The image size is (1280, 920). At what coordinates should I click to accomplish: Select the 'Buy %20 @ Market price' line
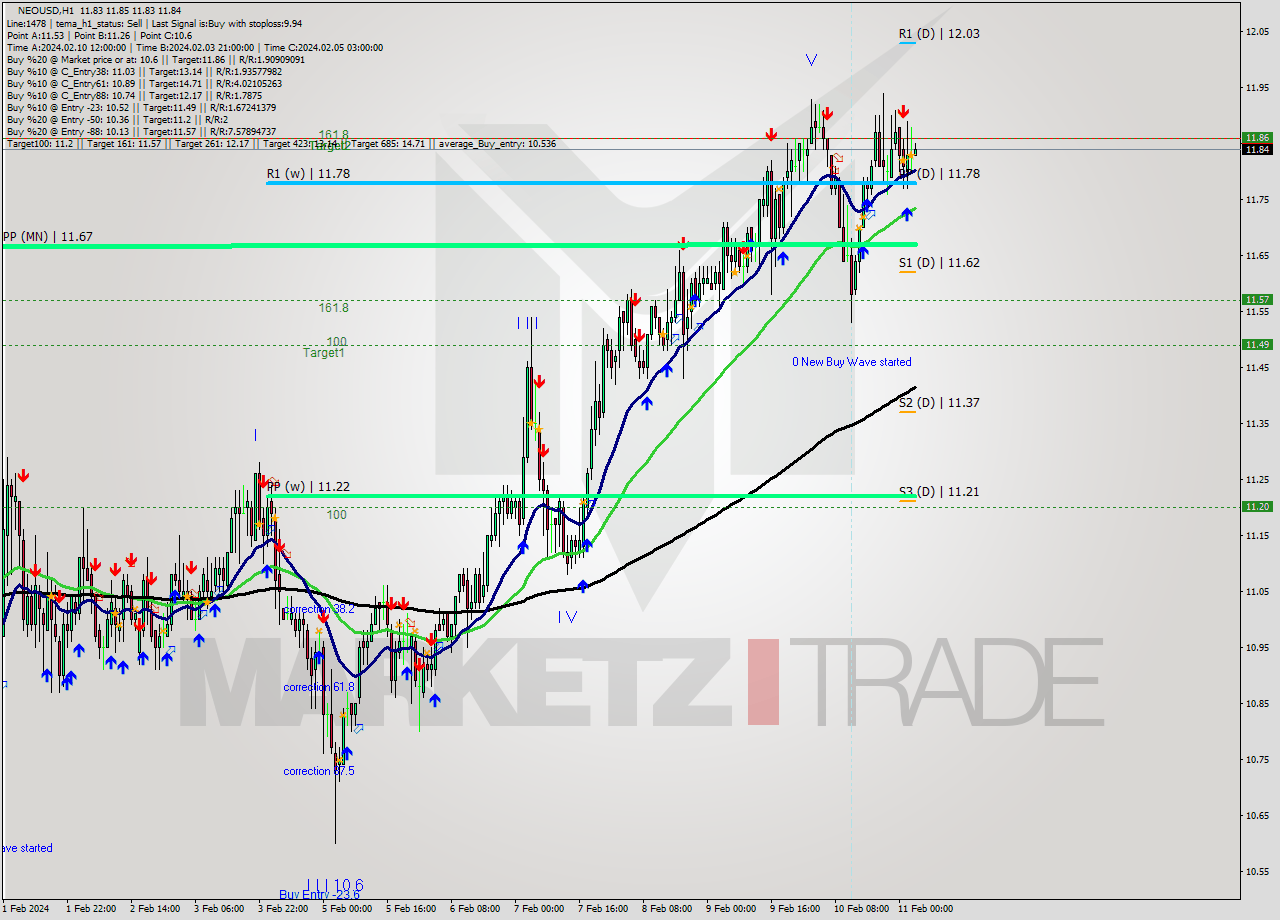click(155, 59)
